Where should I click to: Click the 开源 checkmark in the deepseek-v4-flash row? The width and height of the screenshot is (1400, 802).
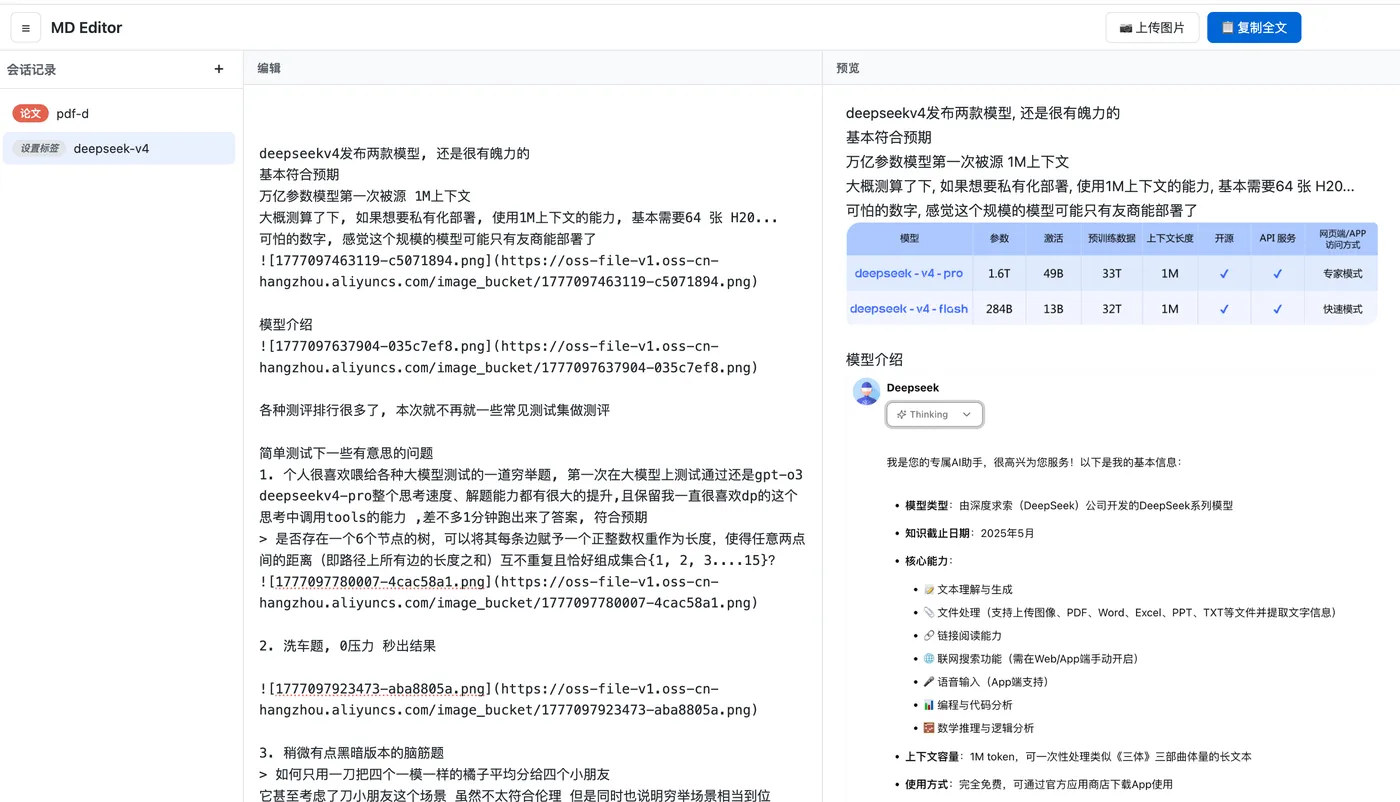pyautogui.click(x=1224, y=309)
